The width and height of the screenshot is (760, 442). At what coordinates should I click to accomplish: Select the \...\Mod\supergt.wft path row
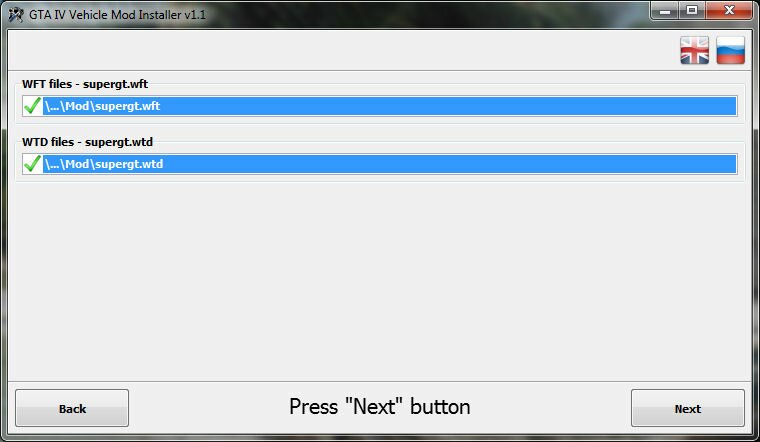click(390, 106)
